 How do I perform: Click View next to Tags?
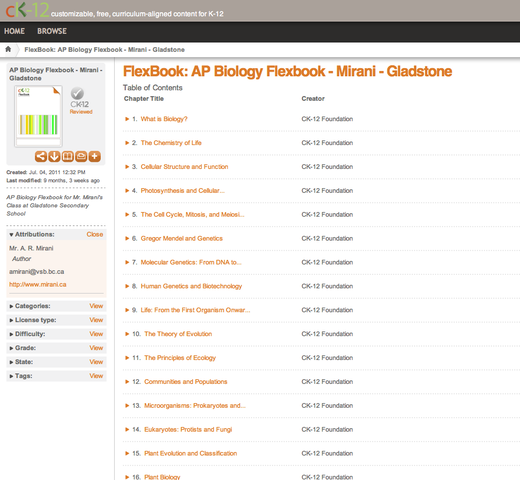click(96, 376)
